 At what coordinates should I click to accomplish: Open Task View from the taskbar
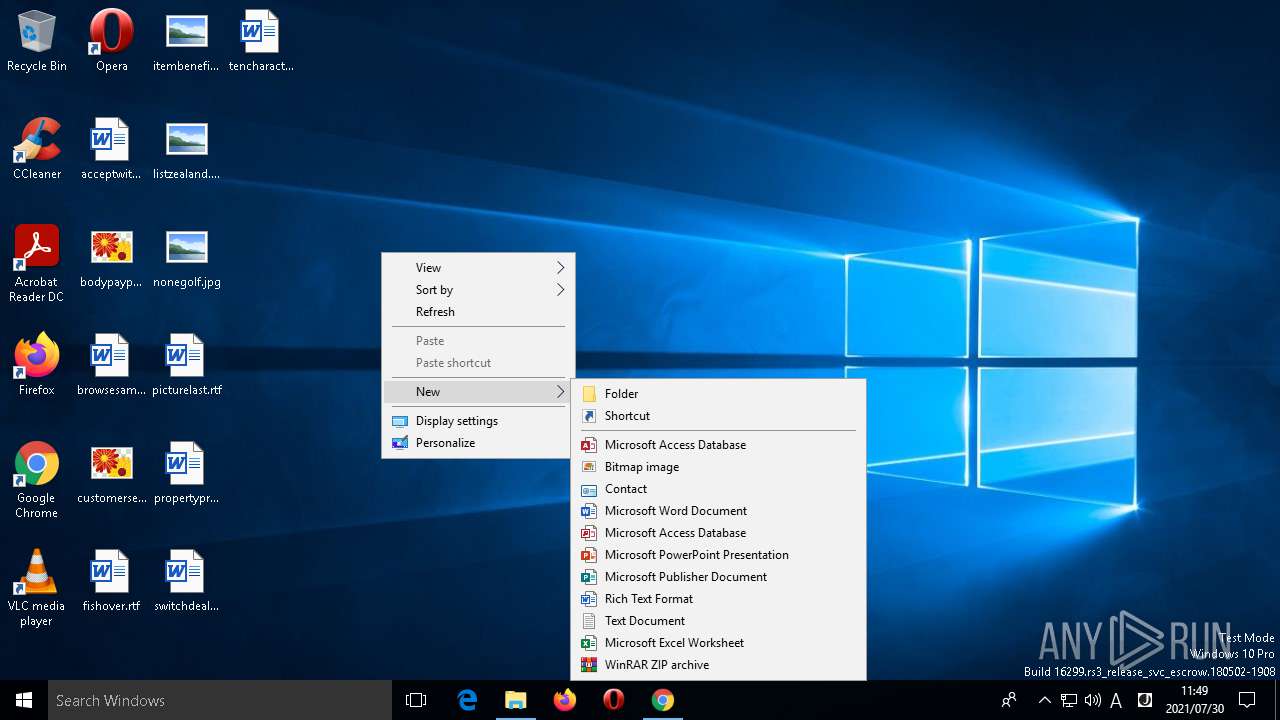(416, 700)
